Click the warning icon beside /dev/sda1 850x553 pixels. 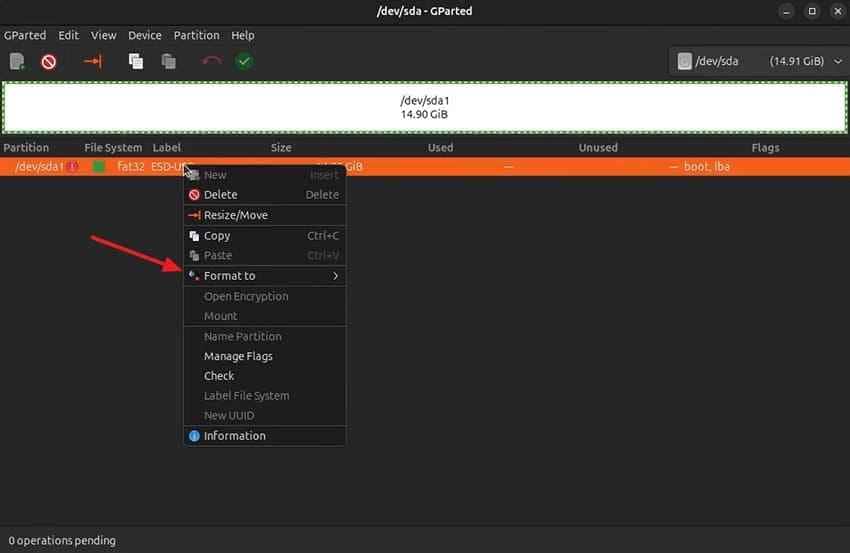coord(73,166)
